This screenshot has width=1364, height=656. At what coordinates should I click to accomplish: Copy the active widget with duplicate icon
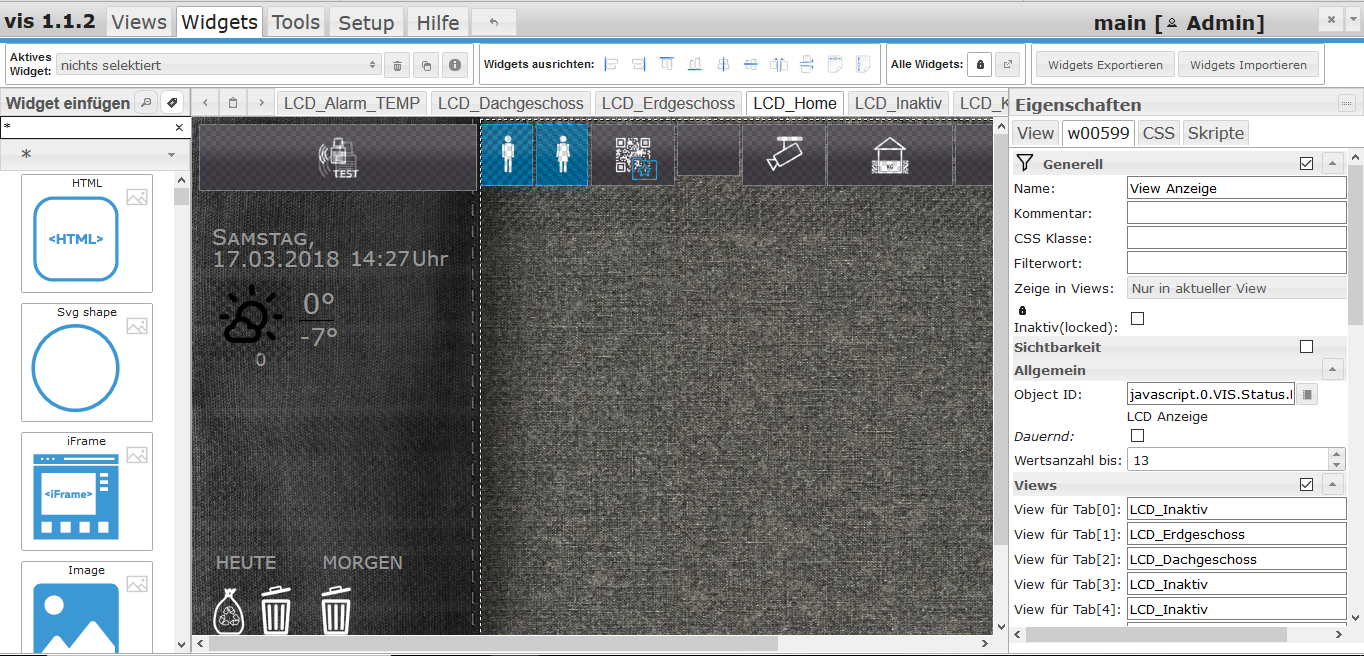click(426, 65)
